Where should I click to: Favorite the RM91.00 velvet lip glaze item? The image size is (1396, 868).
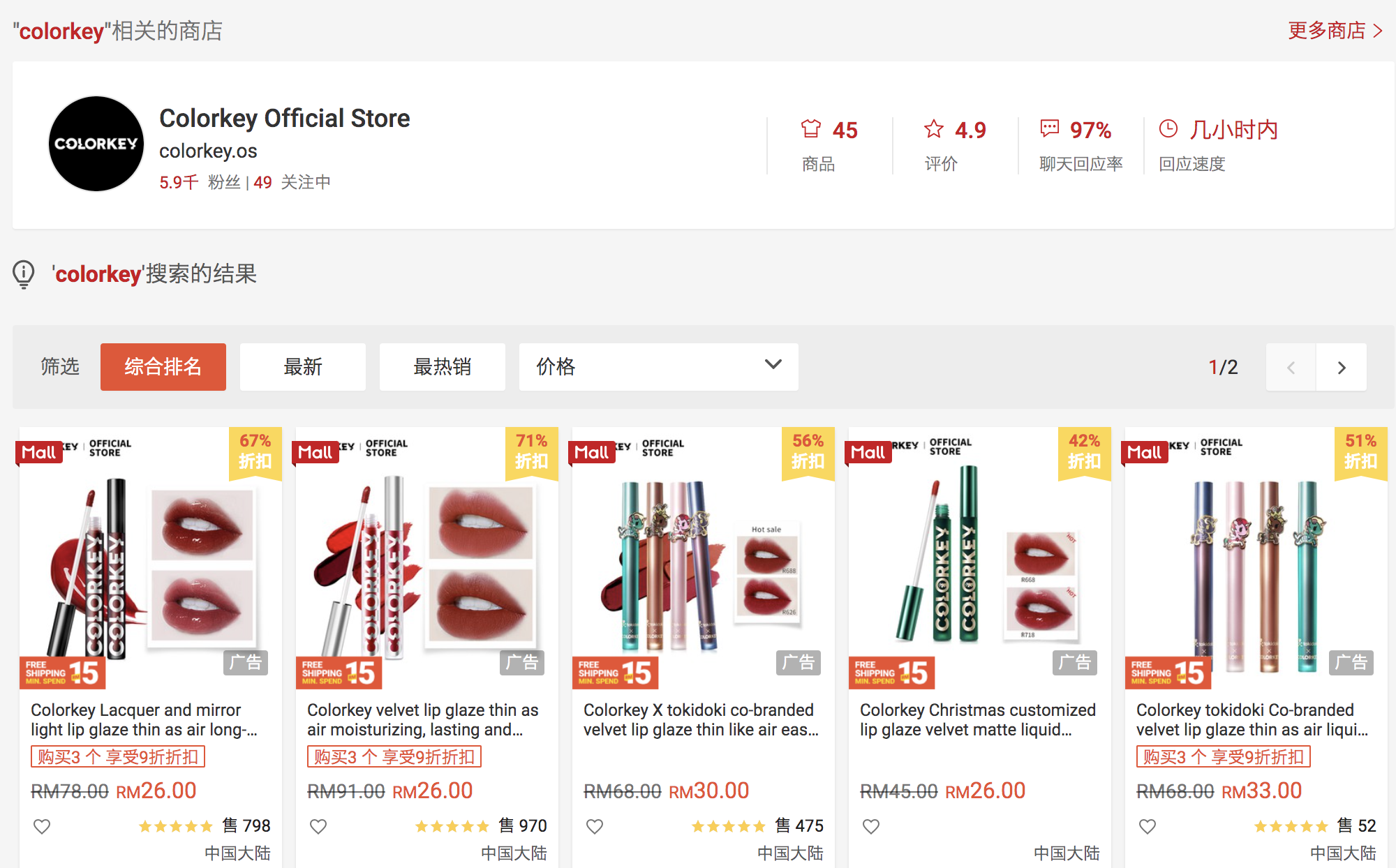point(318,826)
